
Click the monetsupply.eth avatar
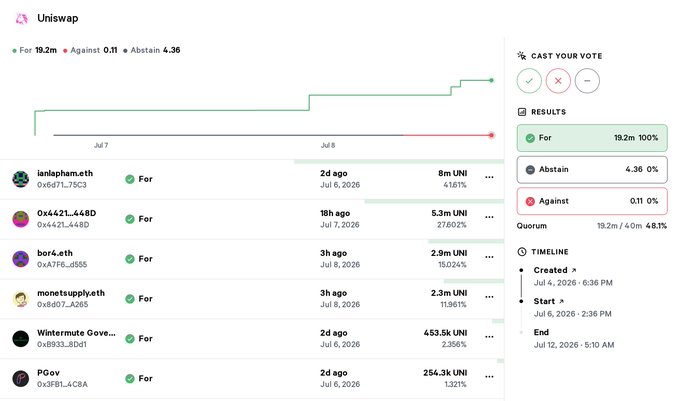20,299
